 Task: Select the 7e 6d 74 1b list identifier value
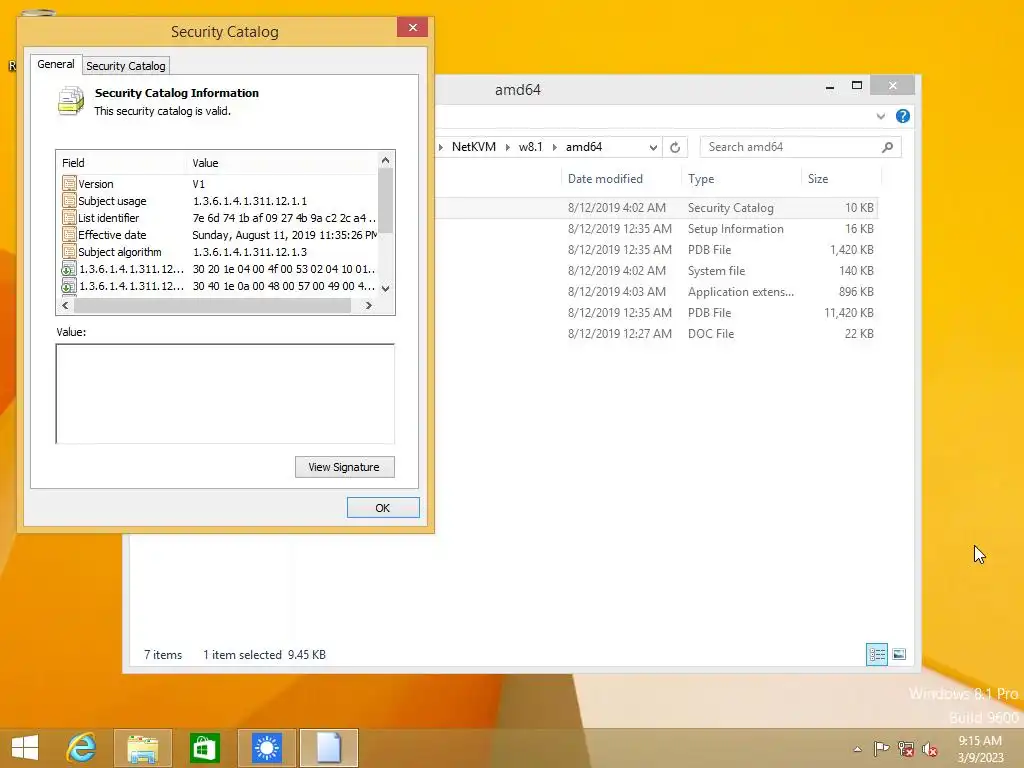click(284, 217)
